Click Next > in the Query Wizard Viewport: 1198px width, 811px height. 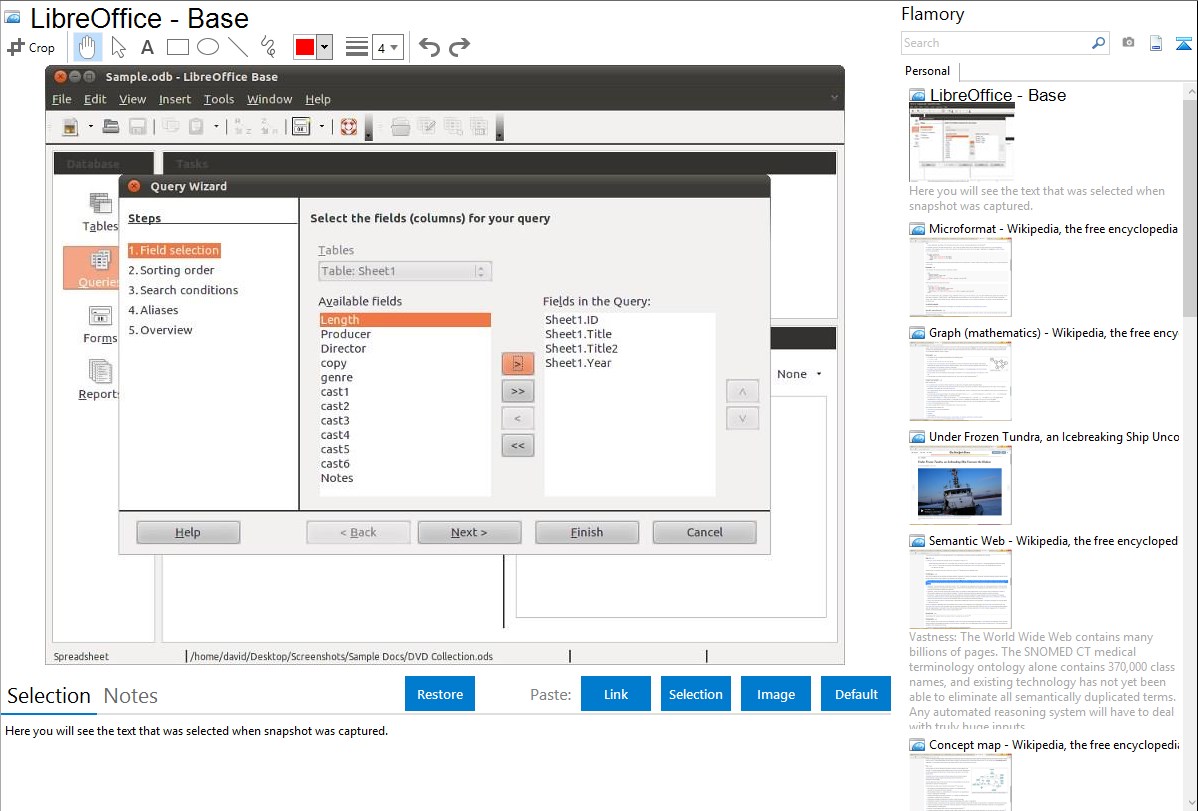point(469,532)
